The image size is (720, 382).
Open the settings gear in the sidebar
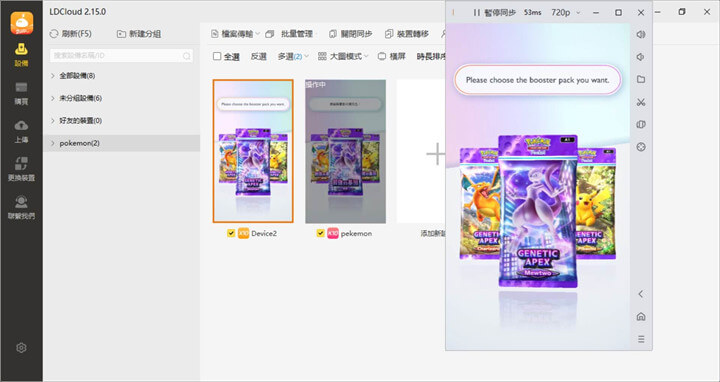click(21, 348)
